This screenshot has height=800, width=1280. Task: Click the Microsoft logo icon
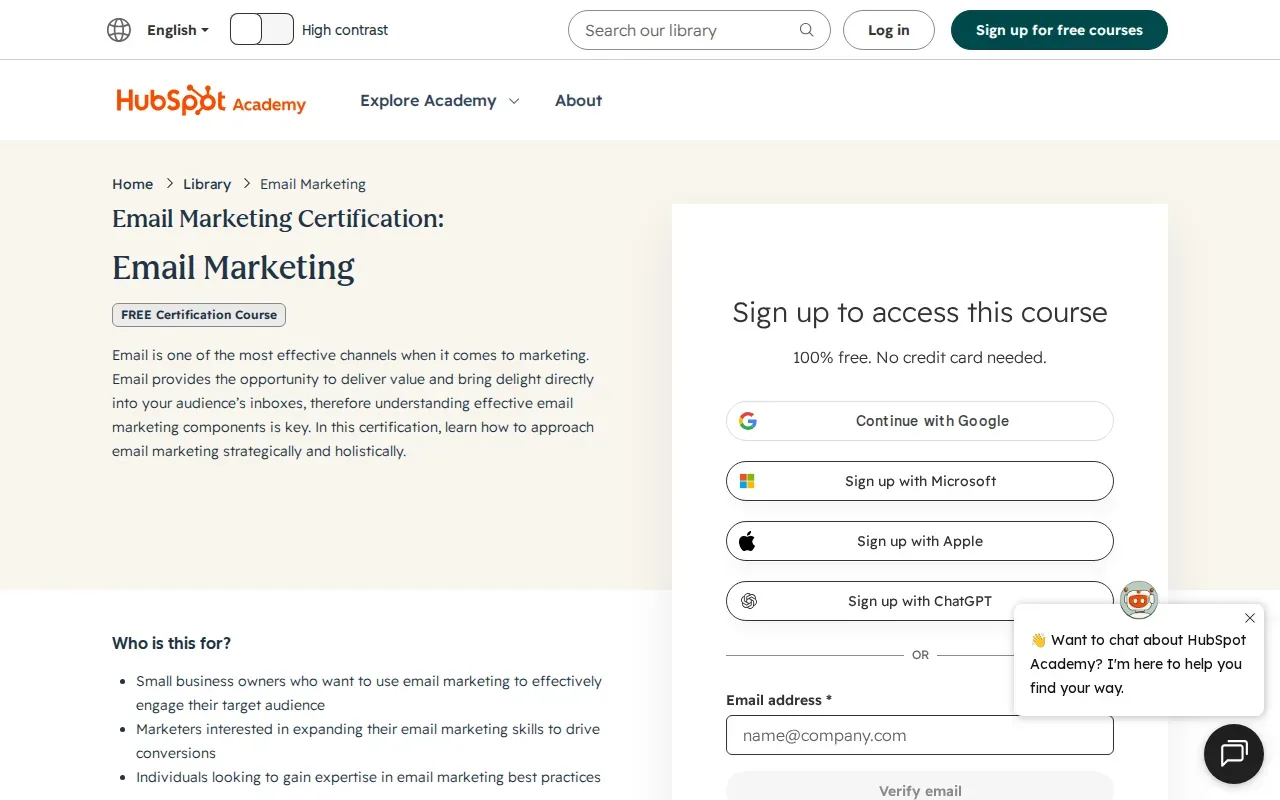pos(747,481)
